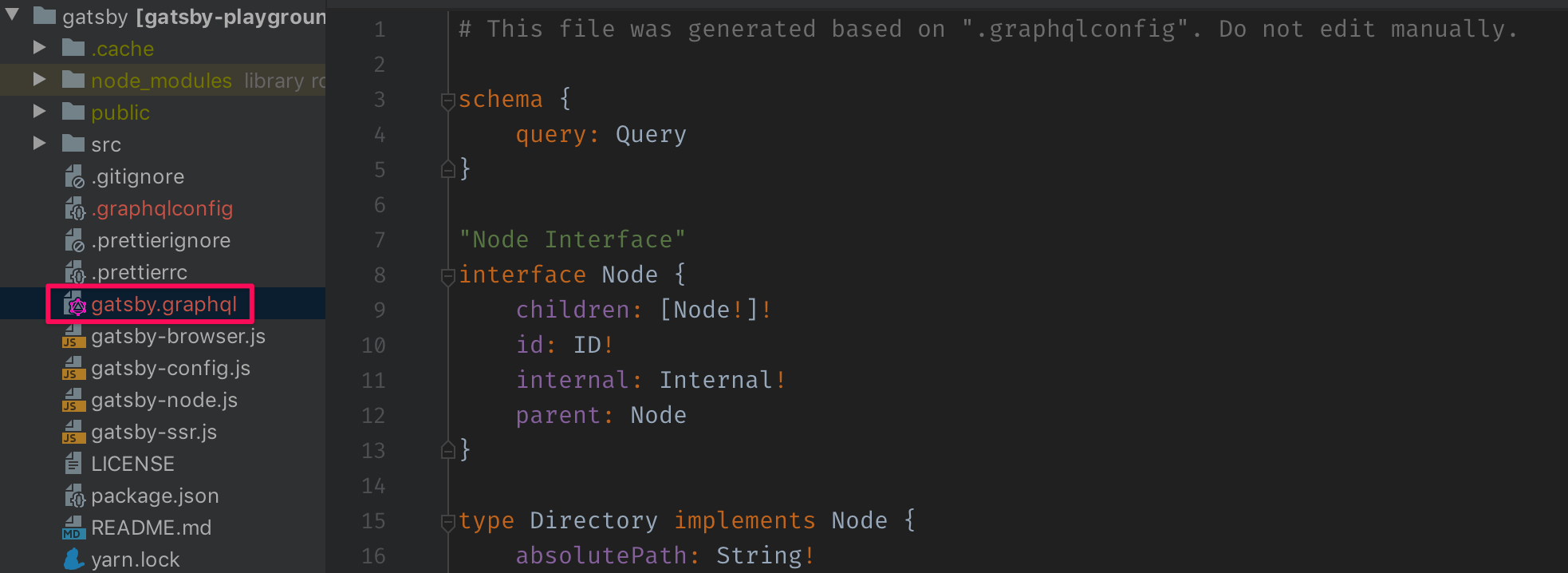
Task: Fold the schema block at line 3
Action: [447, 100]
